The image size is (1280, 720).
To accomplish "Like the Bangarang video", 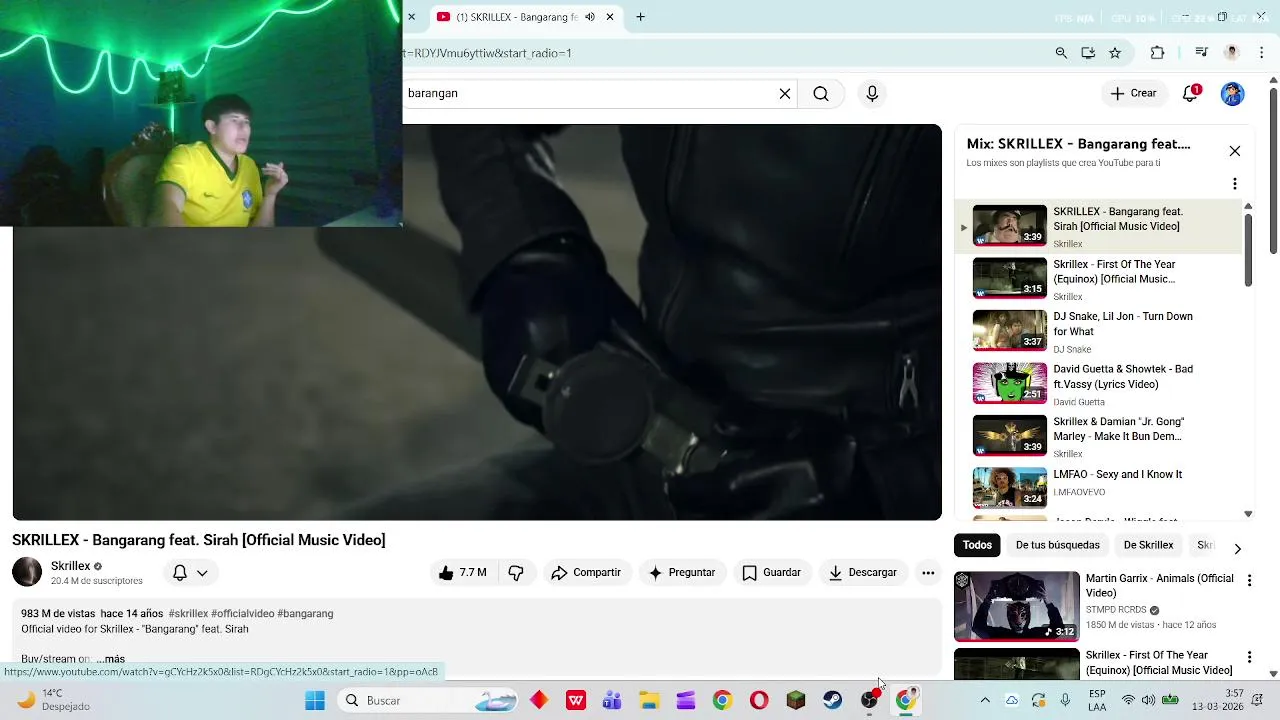I will [462, 573].
